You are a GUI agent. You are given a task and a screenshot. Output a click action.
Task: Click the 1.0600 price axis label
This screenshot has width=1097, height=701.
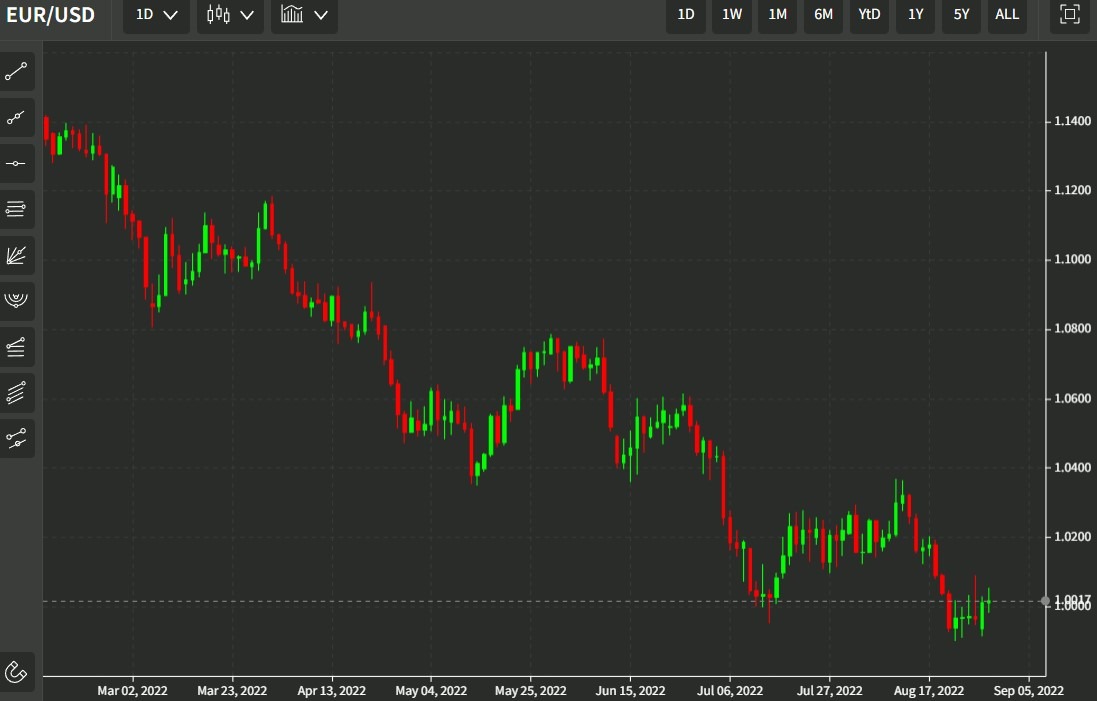click(1072, 399)
